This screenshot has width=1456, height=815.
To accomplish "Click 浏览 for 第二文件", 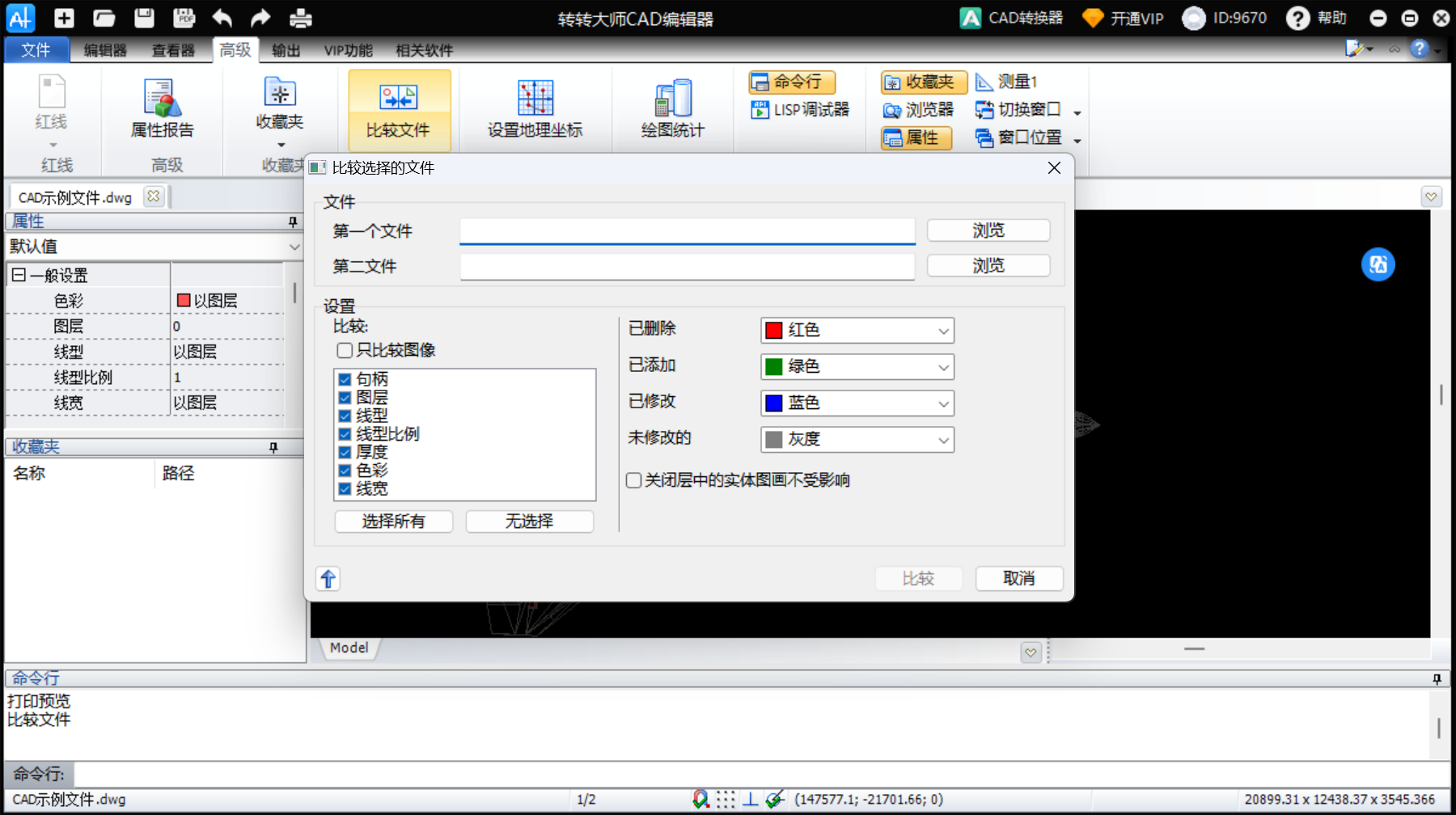I will click(x=988, y=265).
